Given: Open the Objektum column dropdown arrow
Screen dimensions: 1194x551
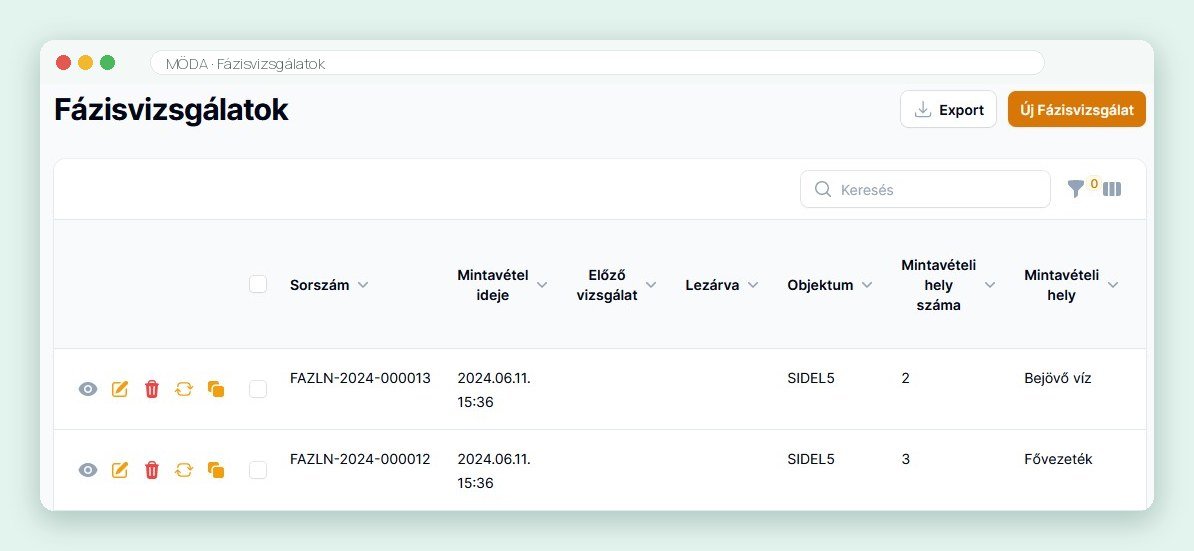Looking at the screenshot, I should 867,285.
